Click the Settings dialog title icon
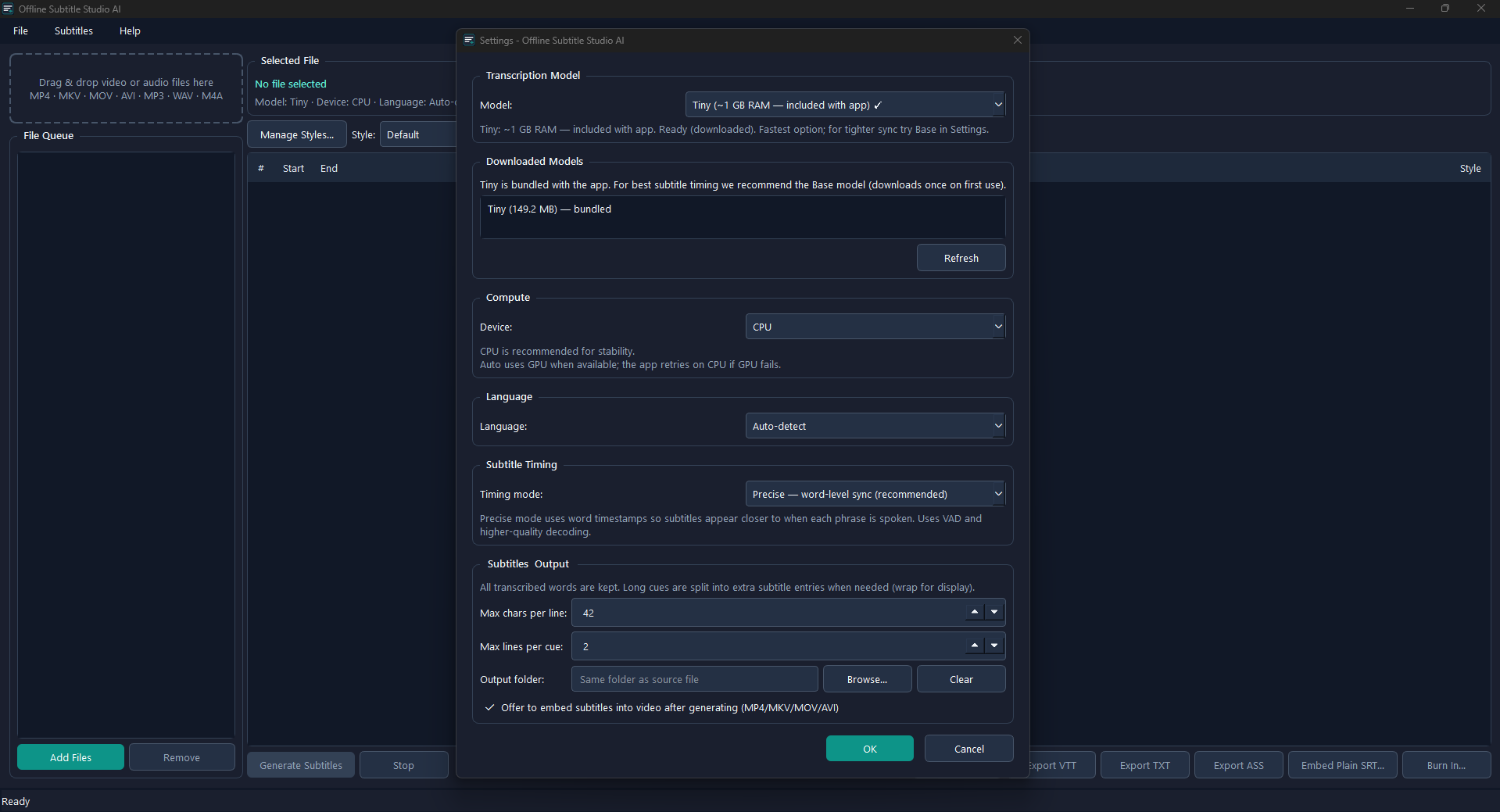Image resolution: width=1500 pixels, height=812 pixels. point(469,40)
